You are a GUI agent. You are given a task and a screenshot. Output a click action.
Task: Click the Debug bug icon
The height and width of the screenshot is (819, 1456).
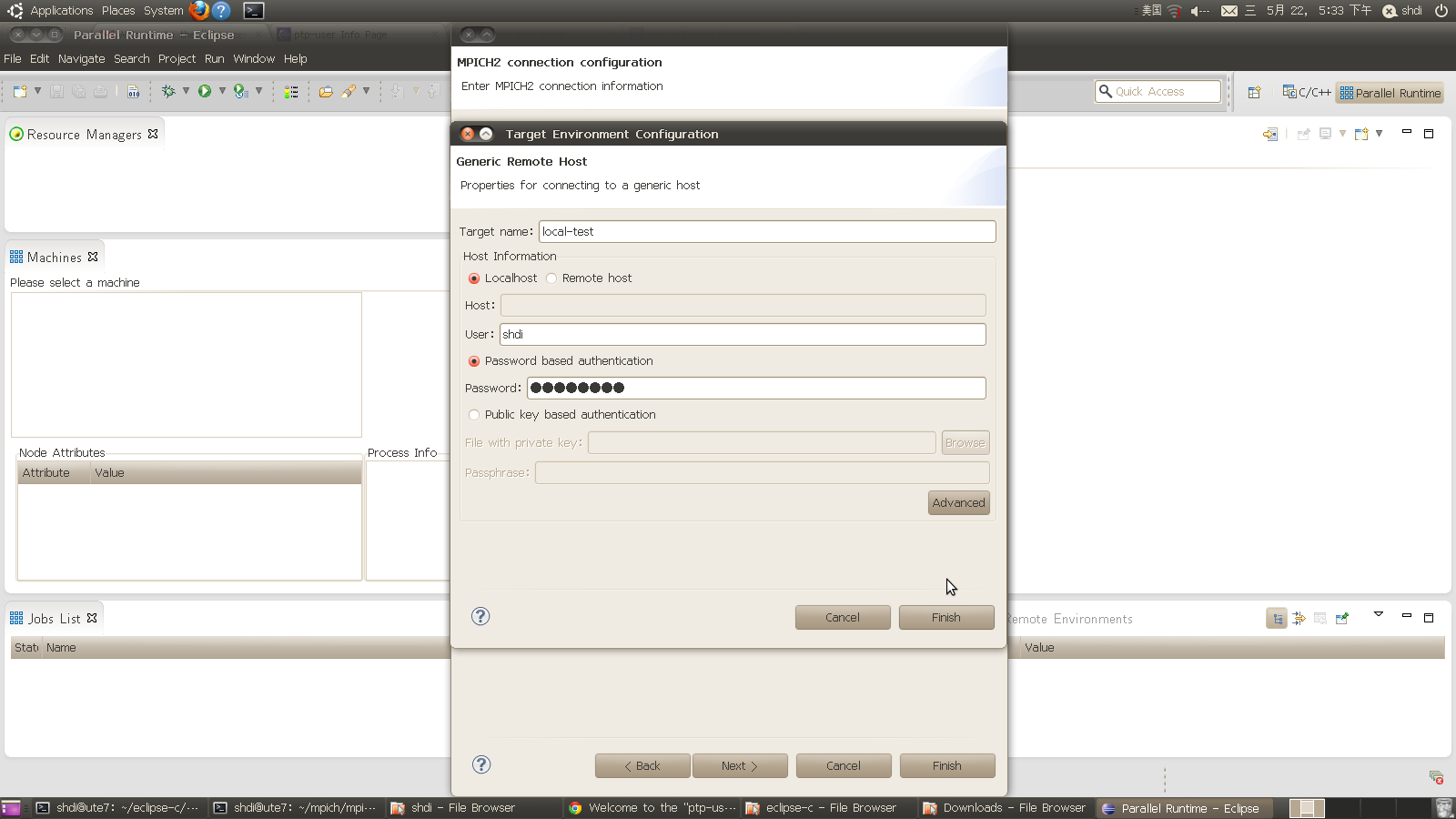tap(168, 91)
